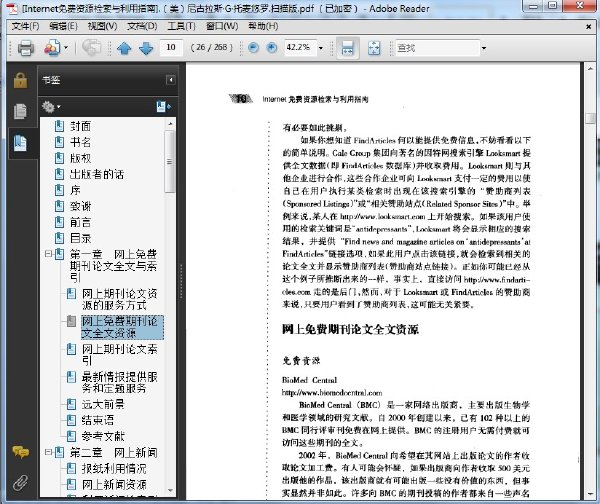Image resolution: width=600 pixels, height=504 pixels.
Task: Click the bookmark icon beside 结束语
Action: coord(71,420)
